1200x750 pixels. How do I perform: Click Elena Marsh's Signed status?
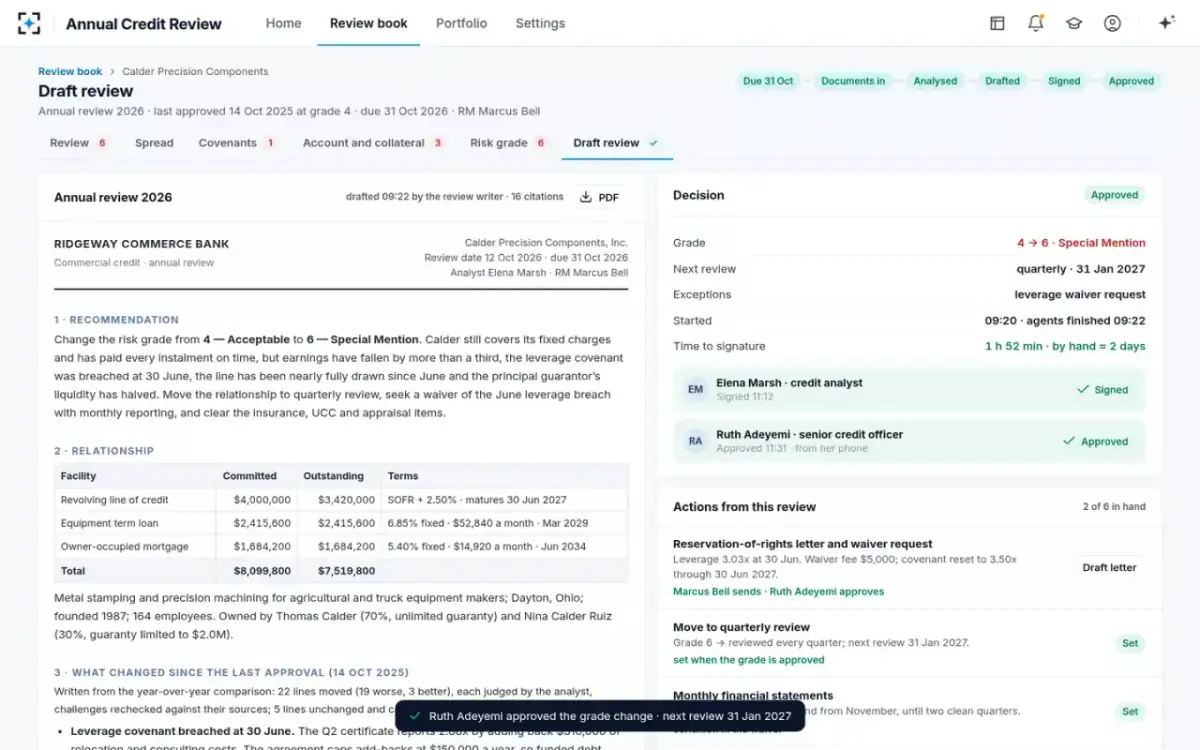(1102, 390)
